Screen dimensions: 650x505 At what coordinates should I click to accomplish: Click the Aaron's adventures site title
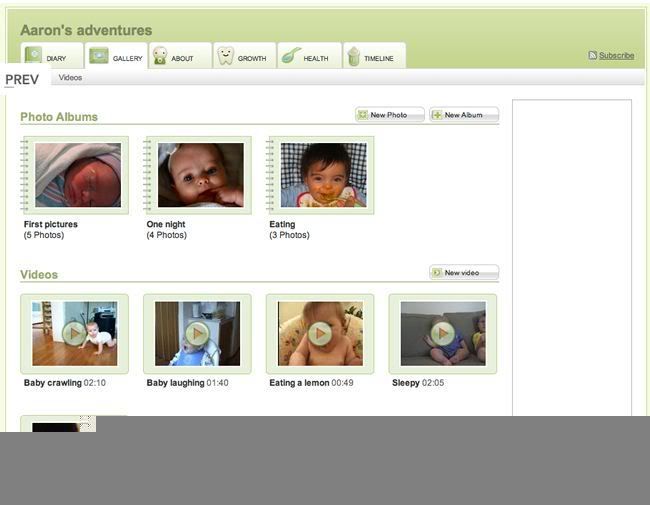pos(86,30)
